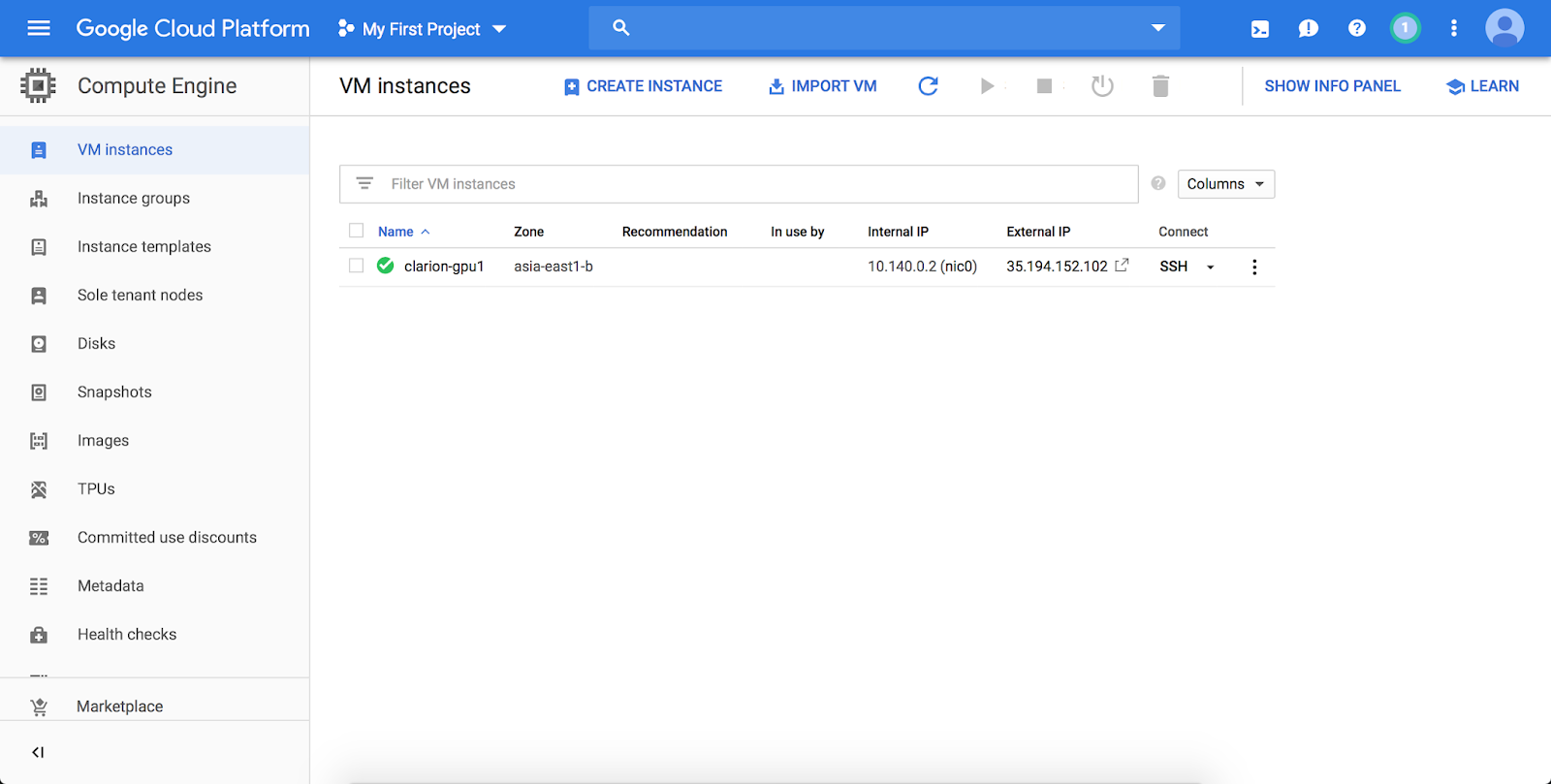This screenshot has width=1551, height=784.
Task: Open the send feedback icon
Action: (x=1309, y=28)
